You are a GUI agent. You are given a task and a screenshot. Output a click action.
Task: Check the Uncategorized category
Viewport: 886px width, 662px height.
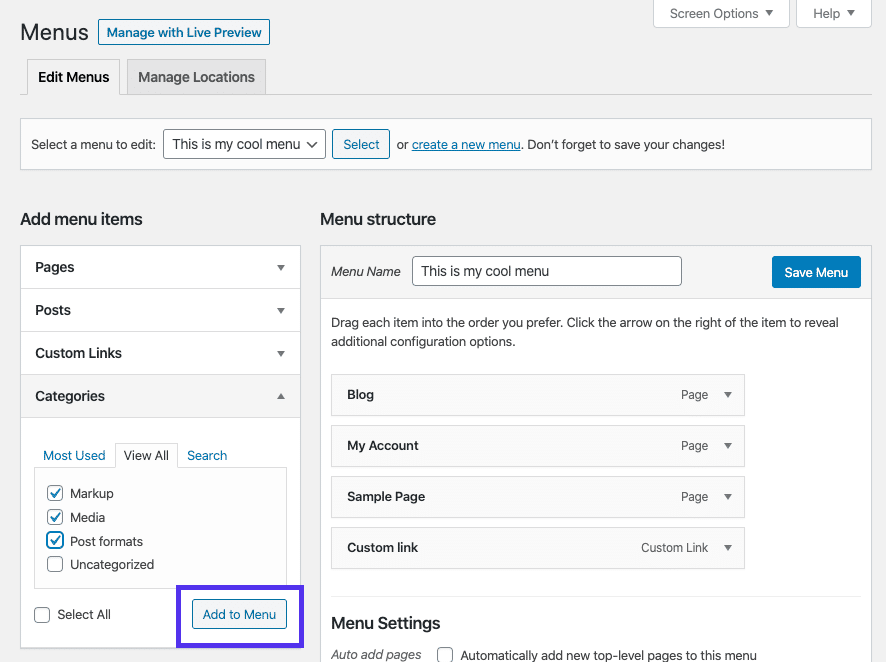pos(55,564)
